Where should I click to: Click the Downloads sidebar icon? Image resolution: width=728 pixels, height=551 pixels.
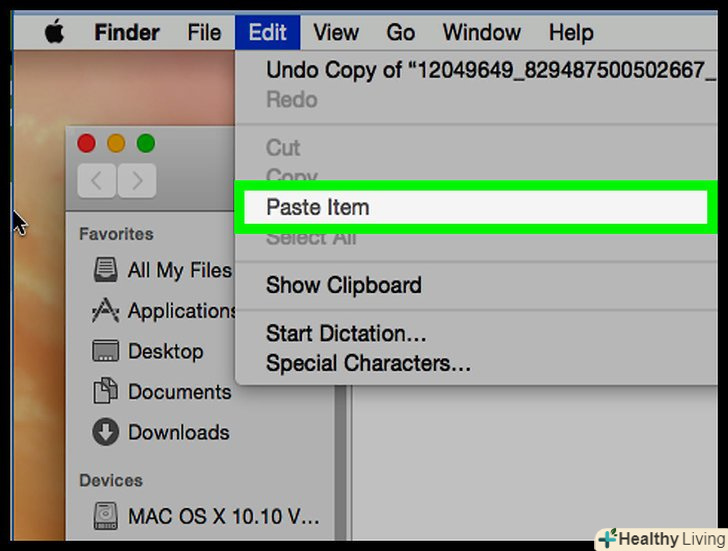[x=105, y=432]
